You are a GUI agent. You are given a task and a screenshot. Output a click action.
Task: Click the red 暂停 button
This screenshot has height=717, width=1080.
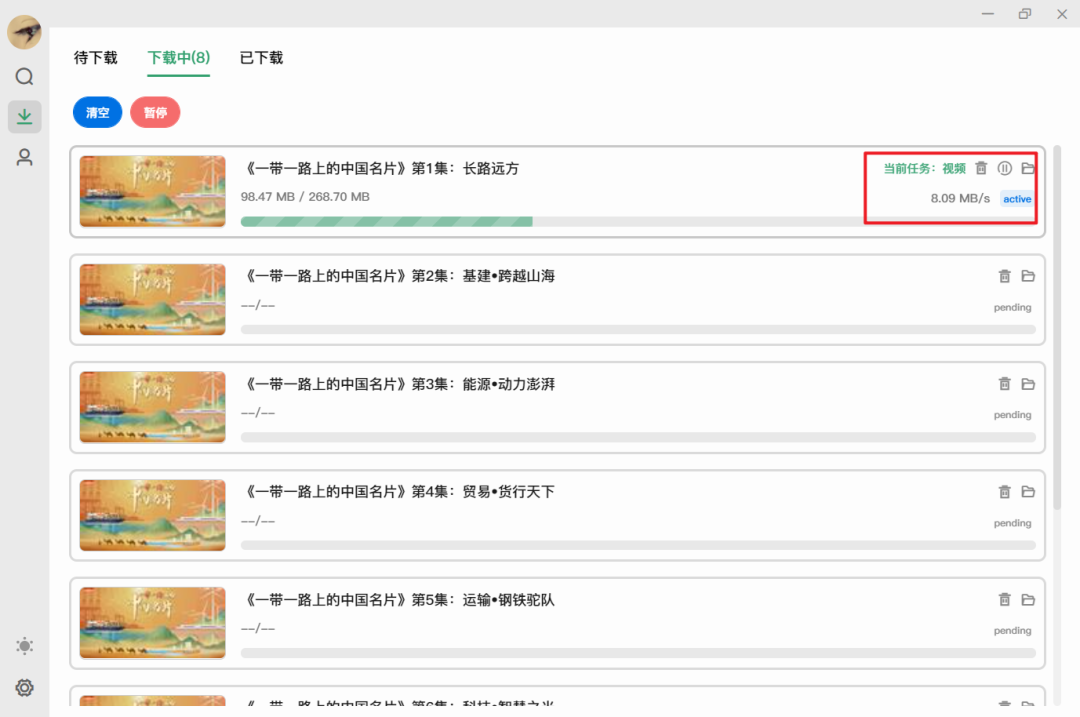click(155, 113)
